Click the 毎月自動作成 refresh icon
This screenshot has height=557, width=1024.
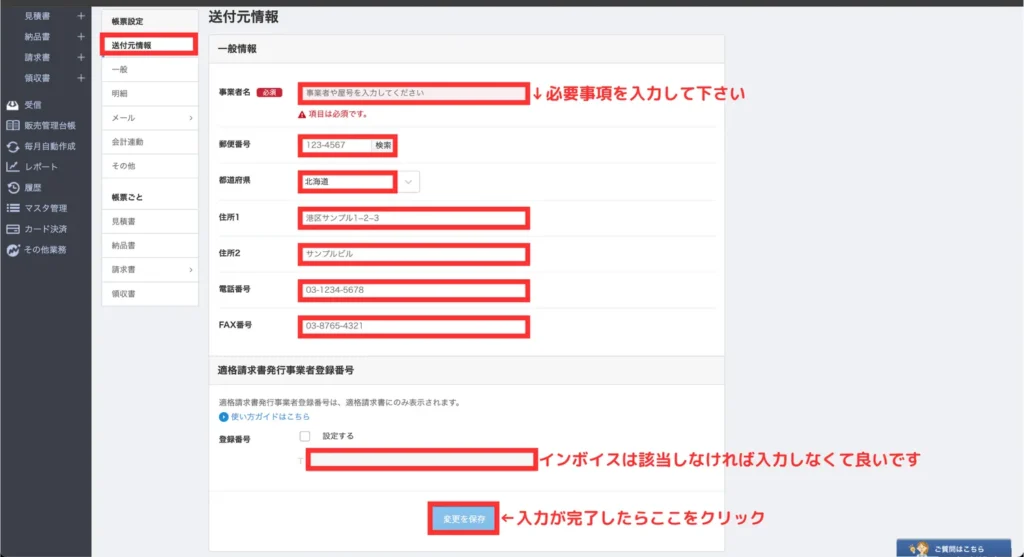(13, 146)
